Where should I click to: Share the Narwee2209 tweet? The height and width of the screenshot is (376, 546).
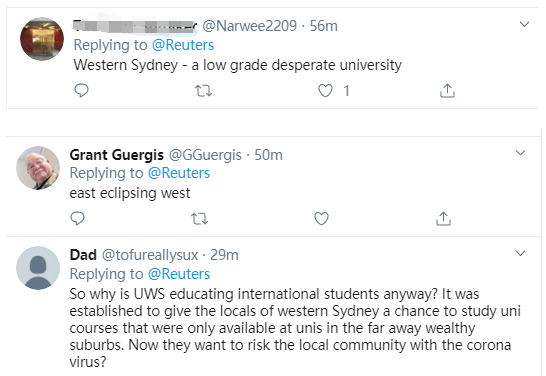click(x=447, y=91)
